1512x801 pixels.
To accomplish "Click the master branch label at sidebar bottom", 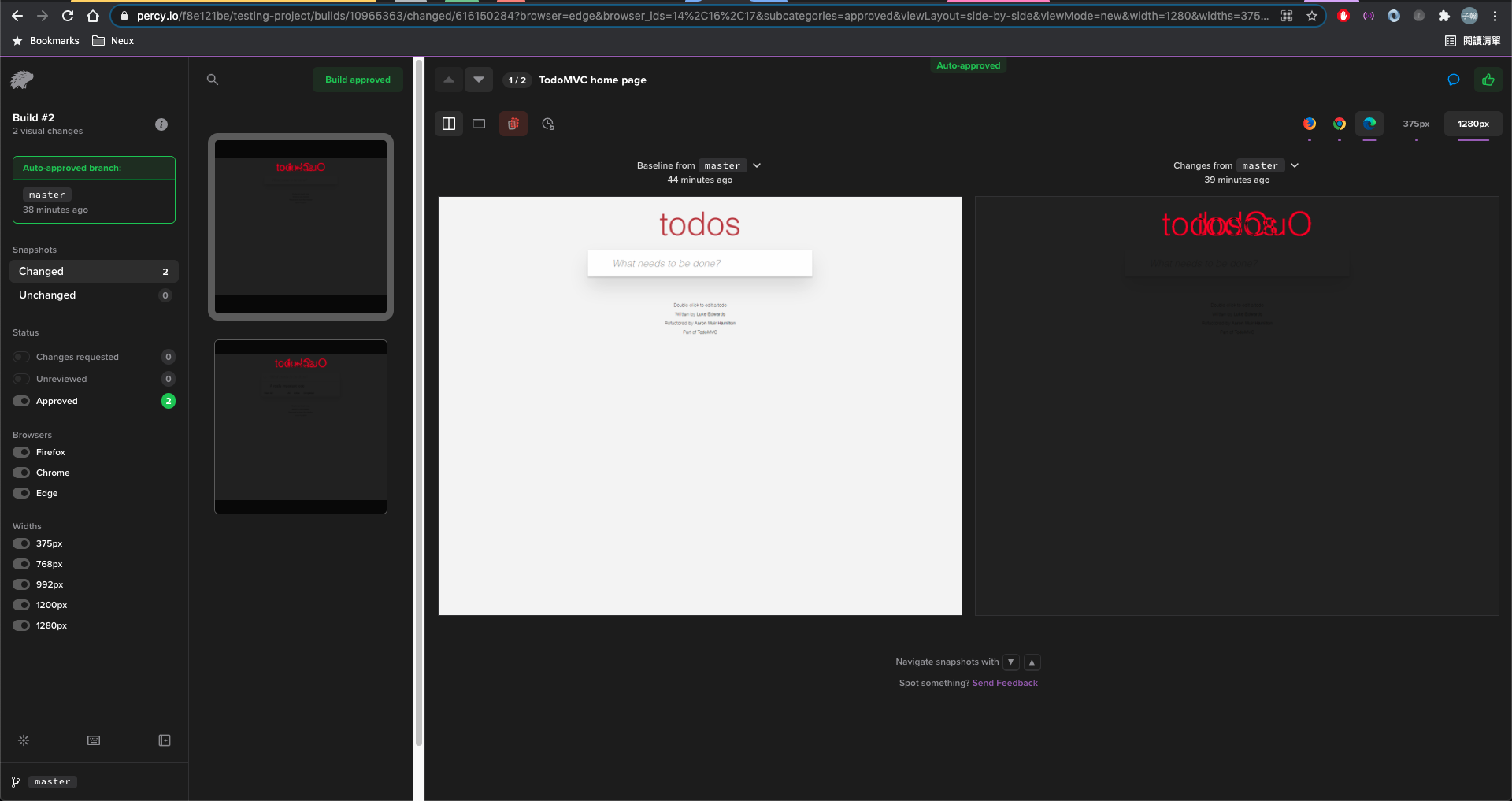I will (53, 781).
